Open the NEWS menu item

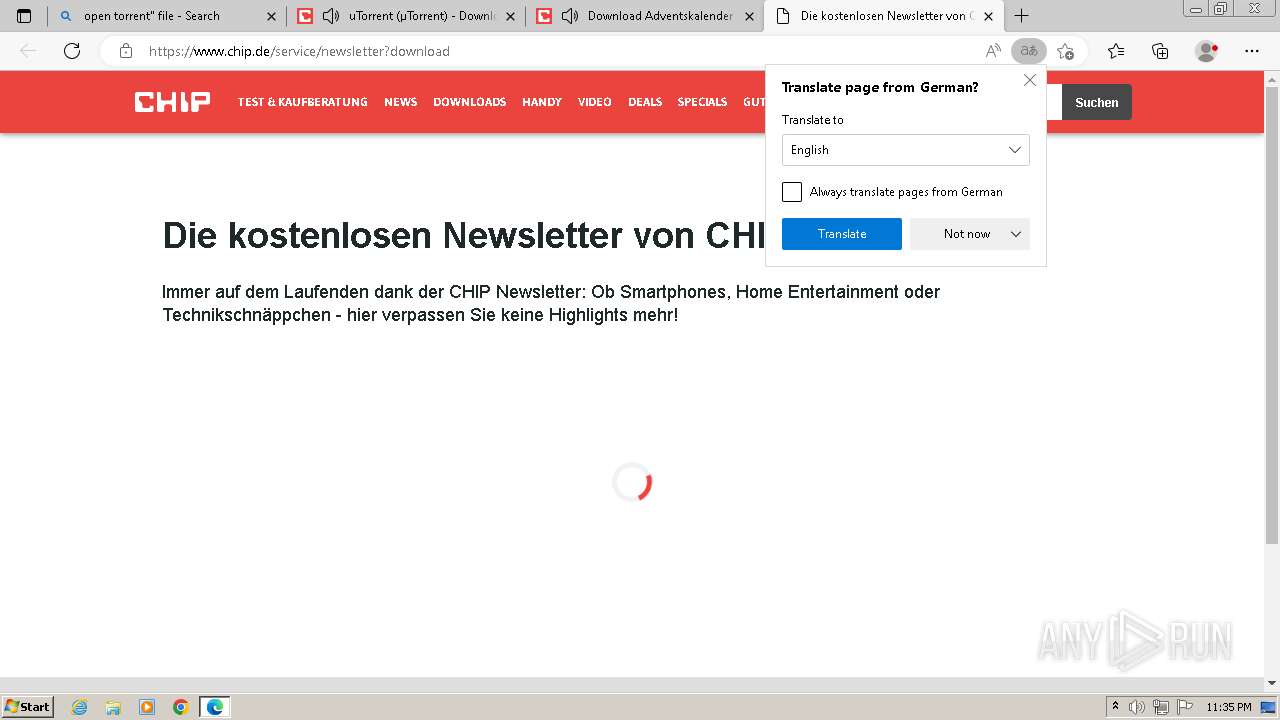pos(400,102)
